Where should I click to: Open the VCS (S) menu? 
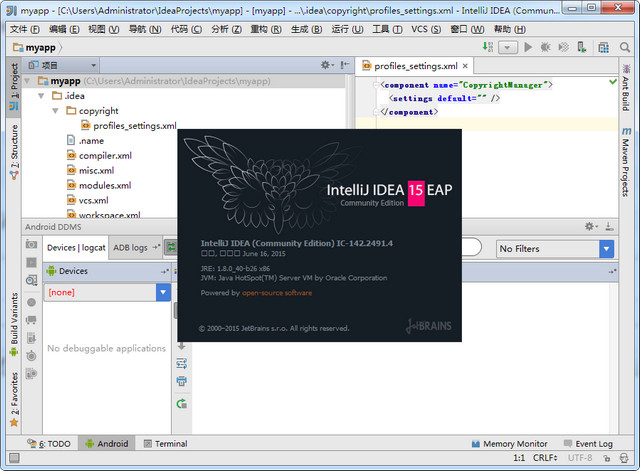pos(426,29)
